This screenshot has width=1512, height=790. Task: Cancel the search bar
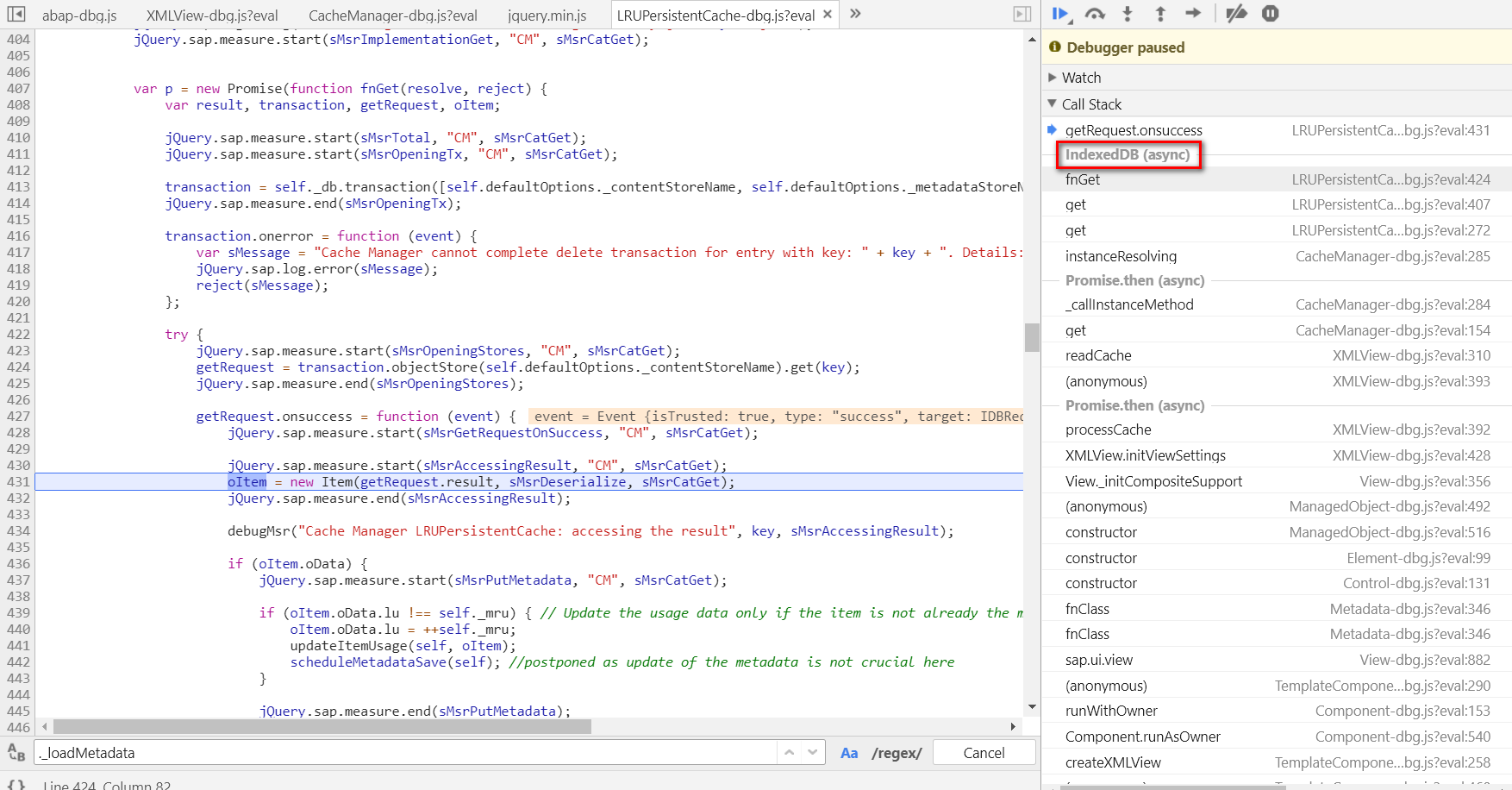[984, 753]
